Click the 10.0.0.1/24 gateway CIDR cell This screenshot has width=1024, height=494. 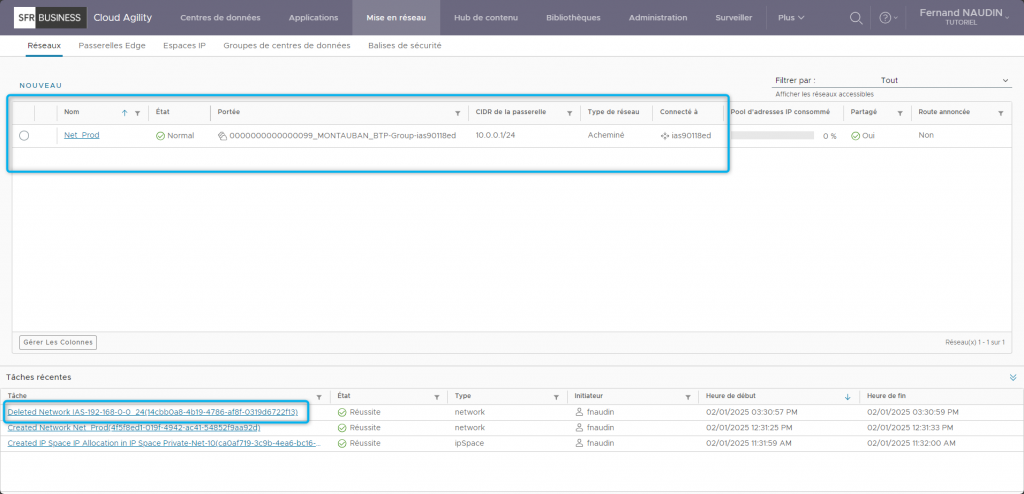coord(496,135)
